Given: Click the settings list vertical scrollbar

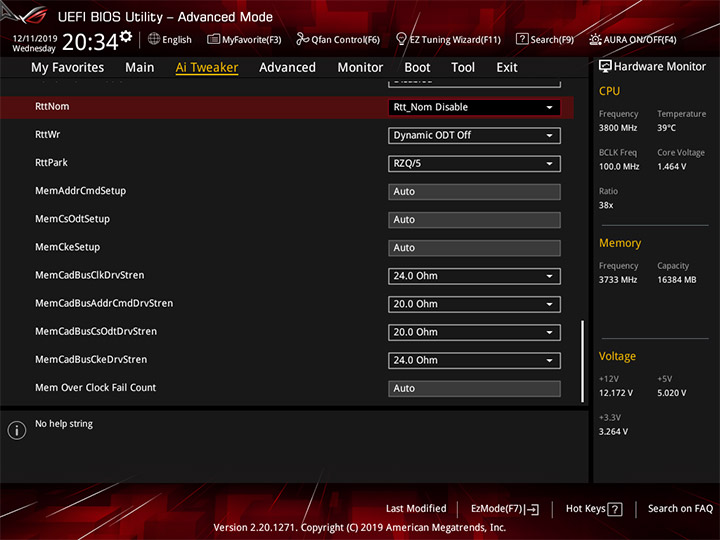Looking at the screenshot, I should [x=583, y=361].
